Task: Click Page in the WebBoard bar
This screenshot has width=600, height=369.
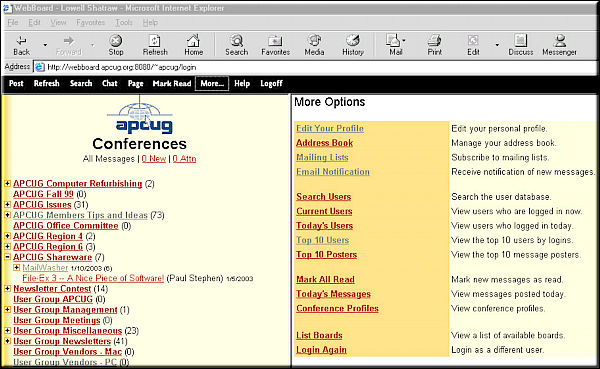Action: point(135,83)
